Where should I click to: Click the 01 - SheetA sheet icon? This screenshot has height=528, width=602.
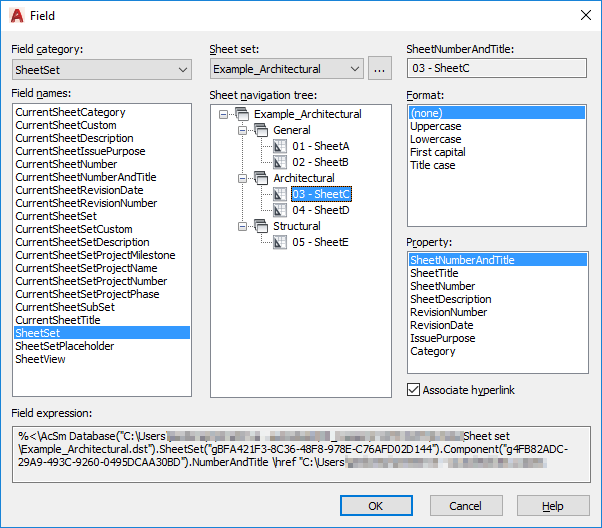tap(280, 146)
